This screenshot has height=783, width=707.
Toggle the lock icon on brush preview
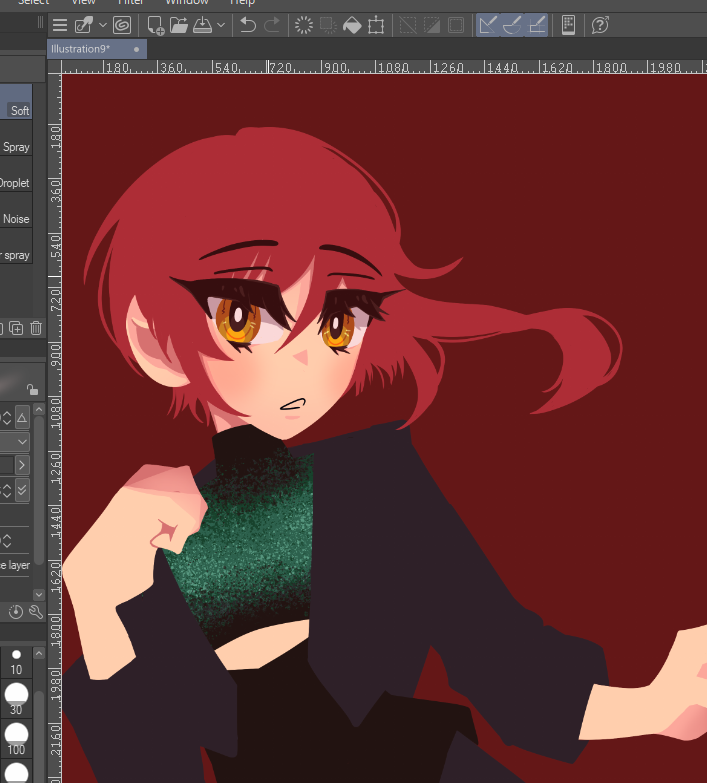click(x=32, y=389)
